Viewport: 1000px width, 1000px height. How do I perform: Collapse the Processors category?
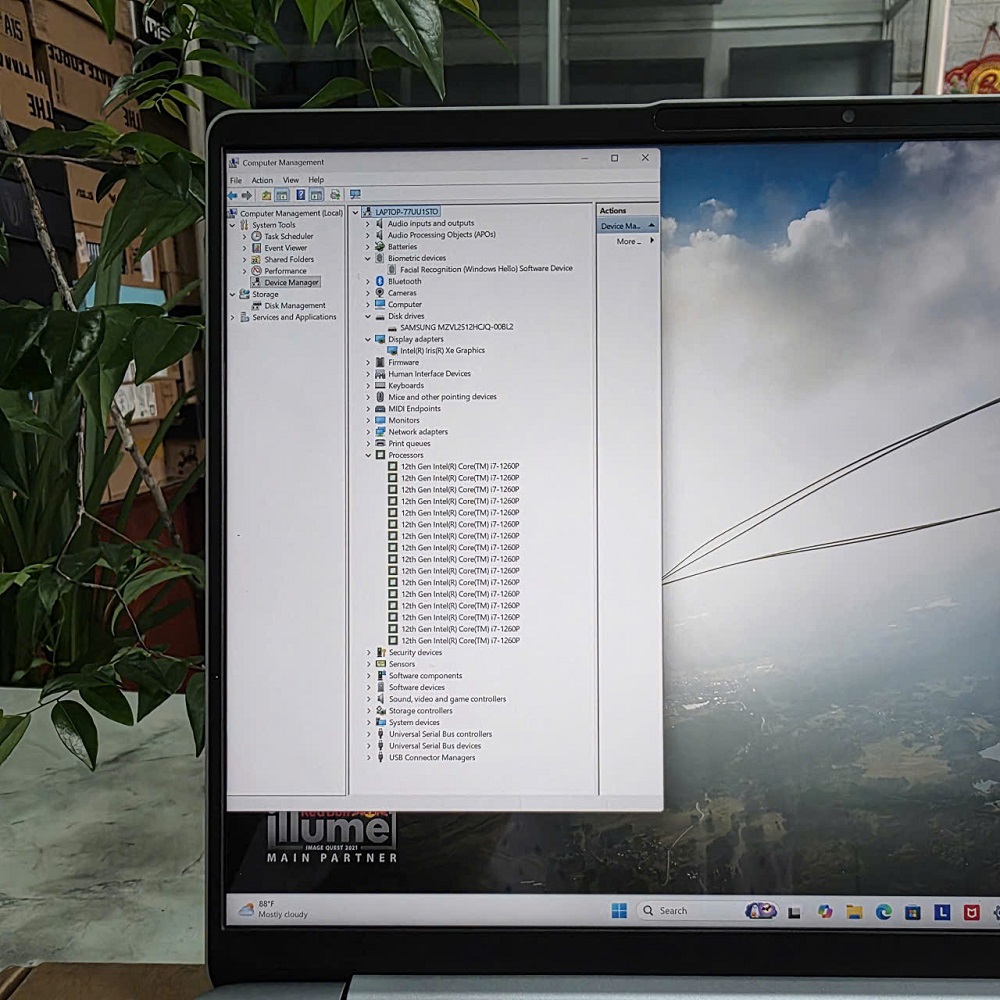368,455
